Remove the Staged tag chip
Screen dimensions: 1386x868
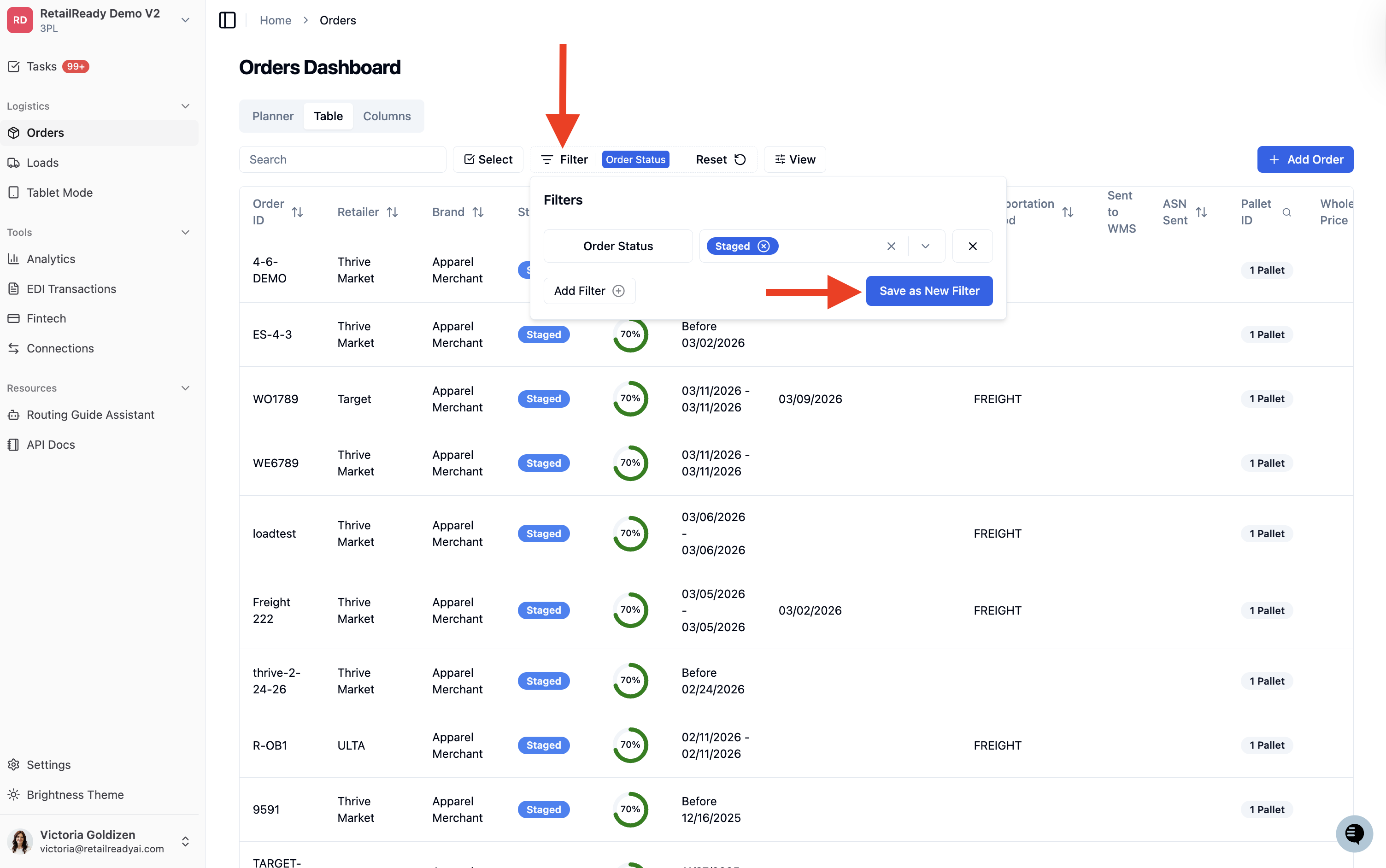763,246
